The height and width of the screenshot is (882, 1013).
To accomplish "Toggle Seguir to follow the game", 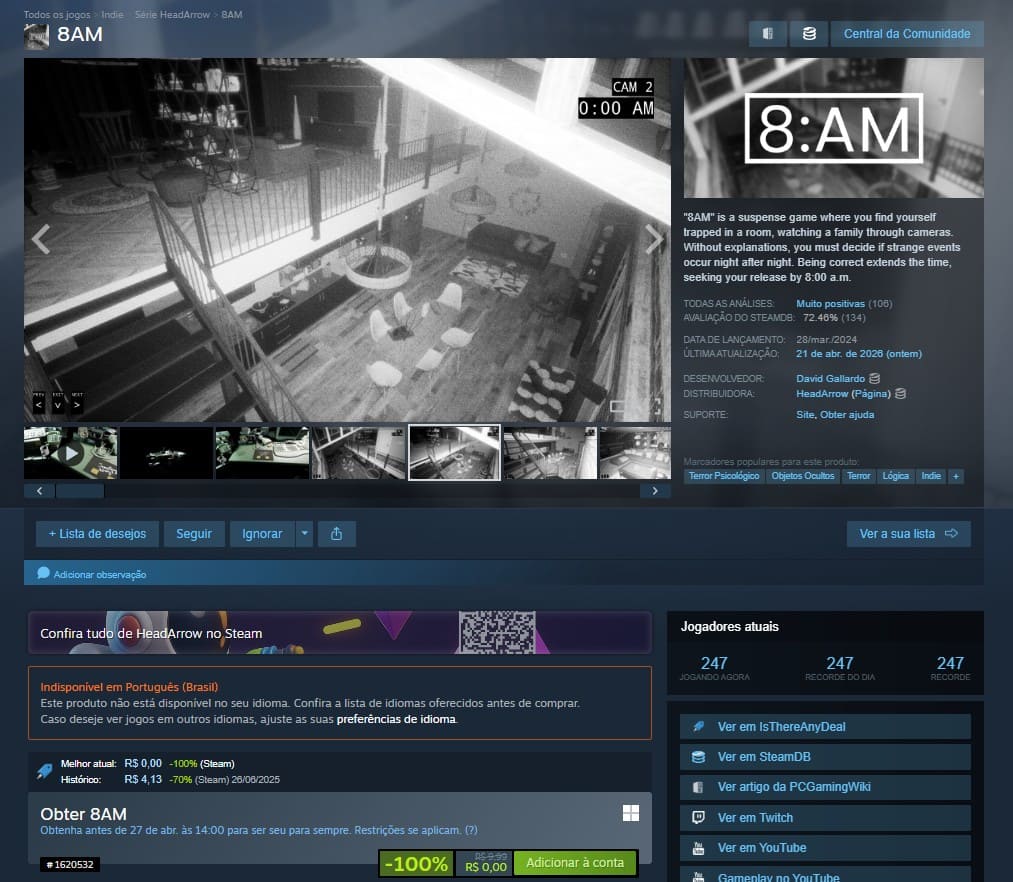I will (x=194, y=534).
